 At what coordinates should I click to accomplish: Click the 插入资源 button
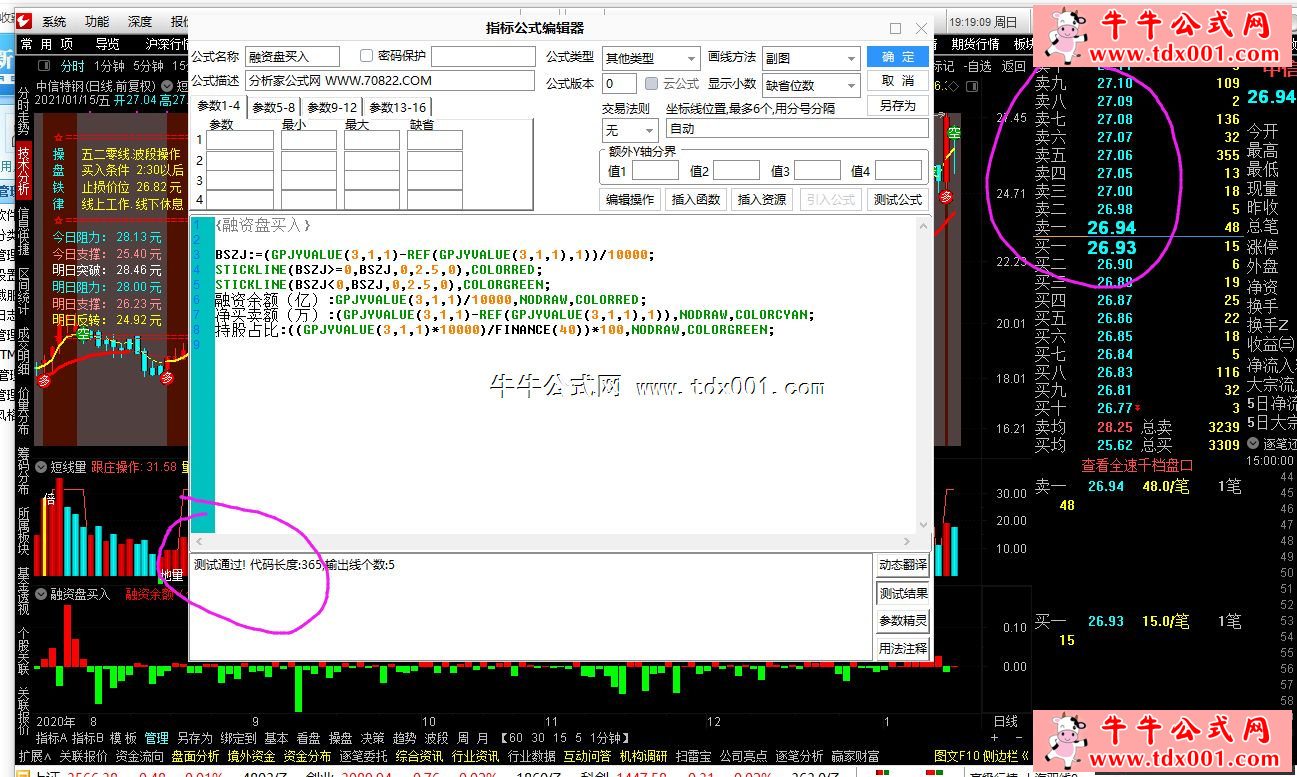pyautogui.click(x=761, y=199)
